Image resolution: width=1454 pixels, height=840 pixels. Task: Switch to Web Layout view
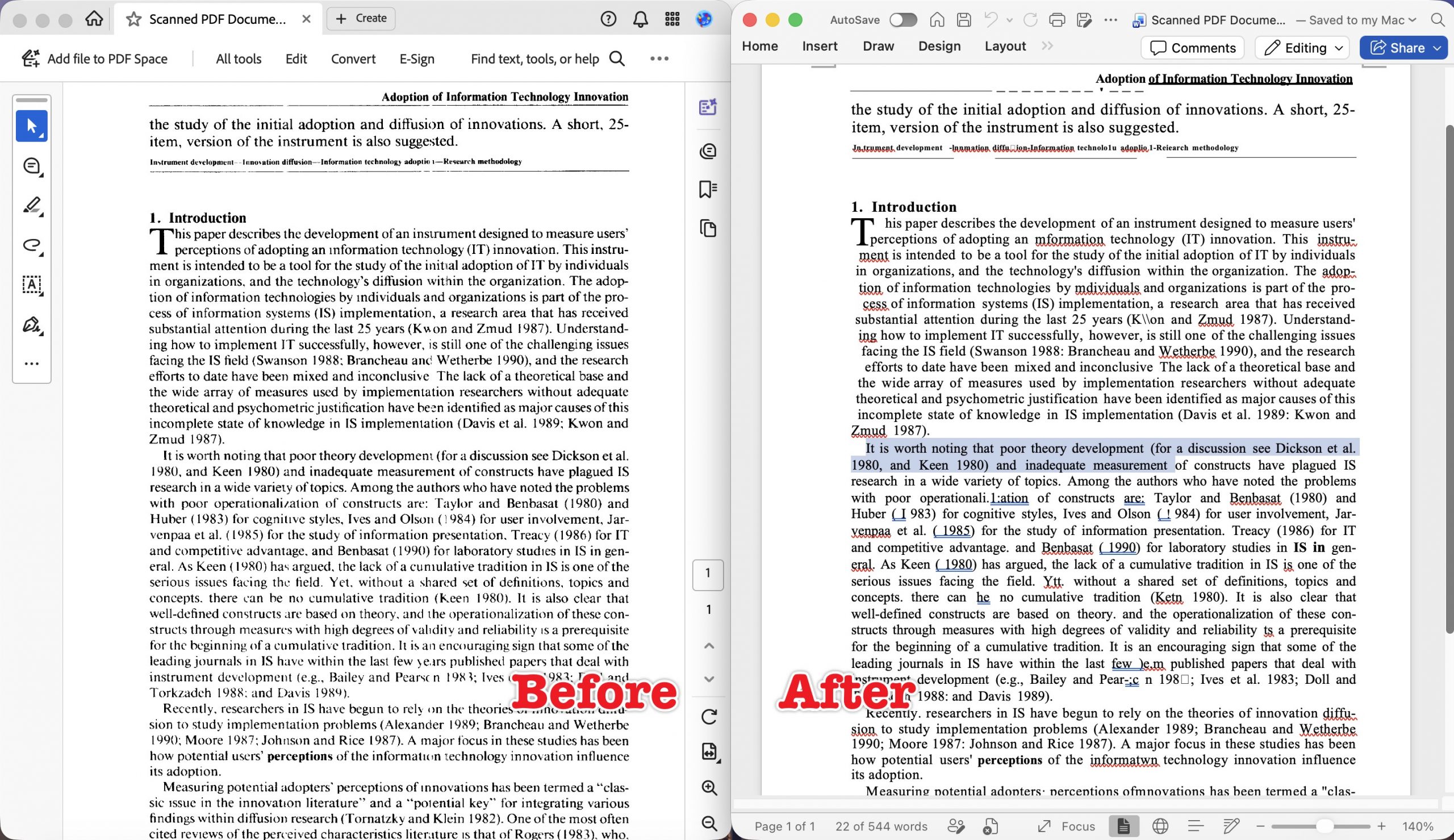(x=1160, y=826)
